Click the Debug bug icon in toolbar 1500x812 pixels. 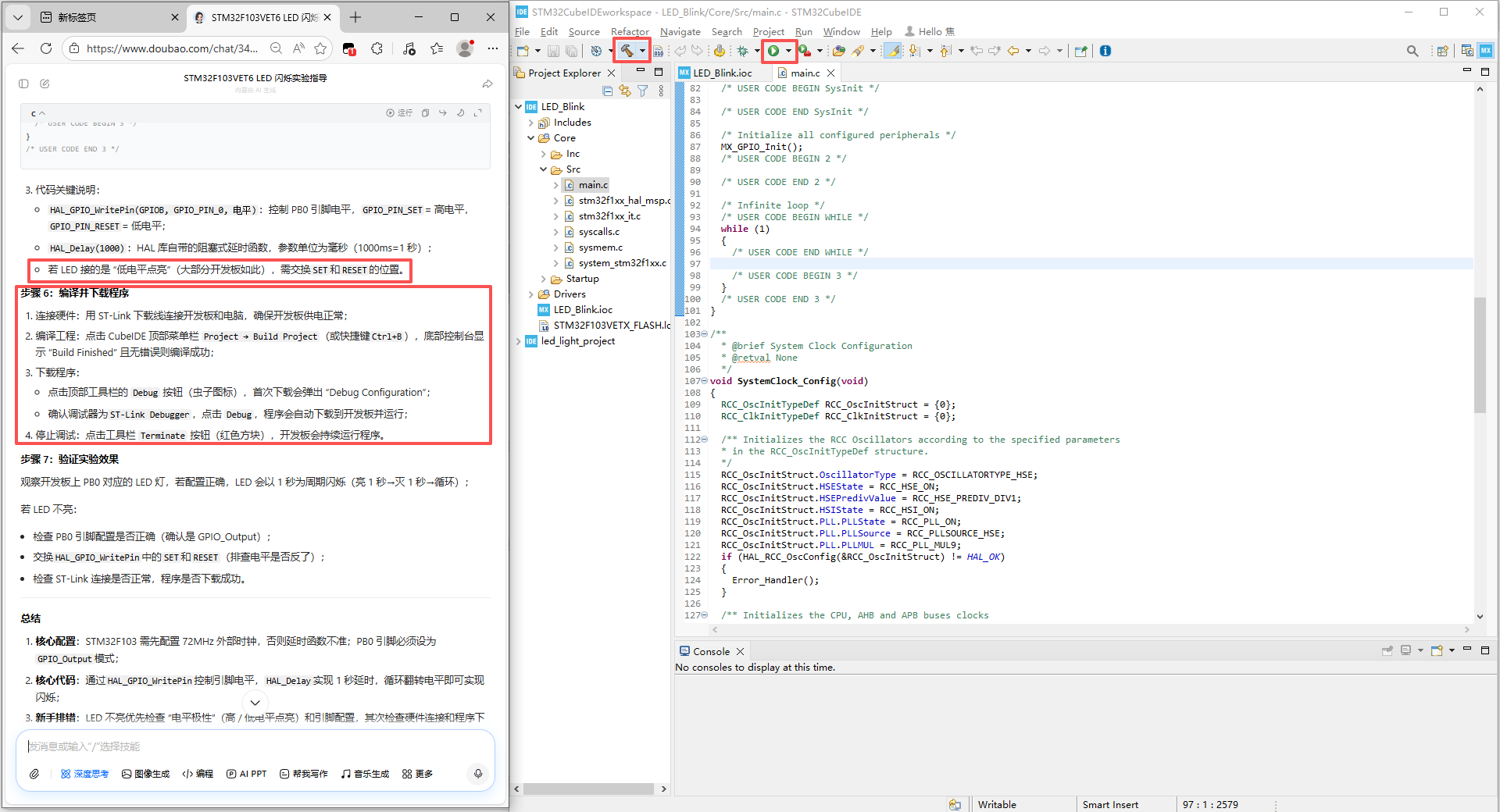coord(742,51)
